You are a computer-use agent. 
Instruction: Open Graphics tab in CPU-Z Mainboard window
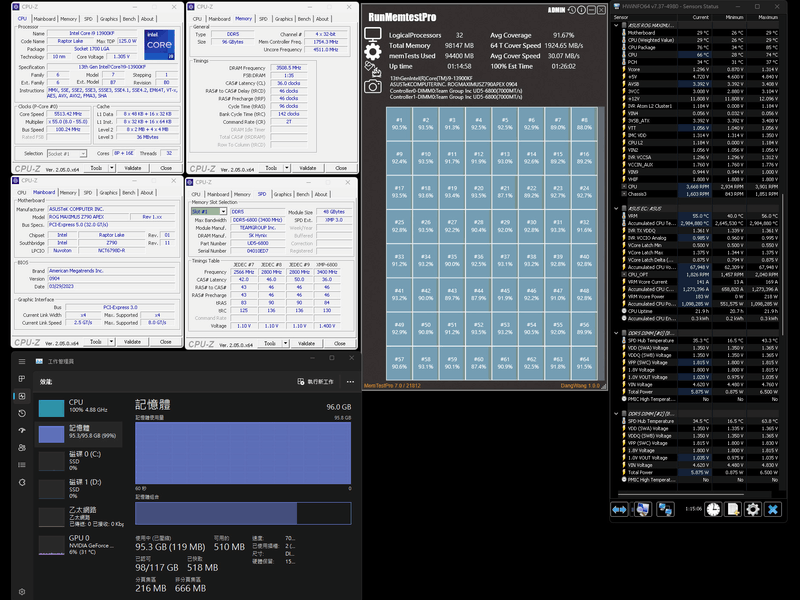[x=108, y=192]
